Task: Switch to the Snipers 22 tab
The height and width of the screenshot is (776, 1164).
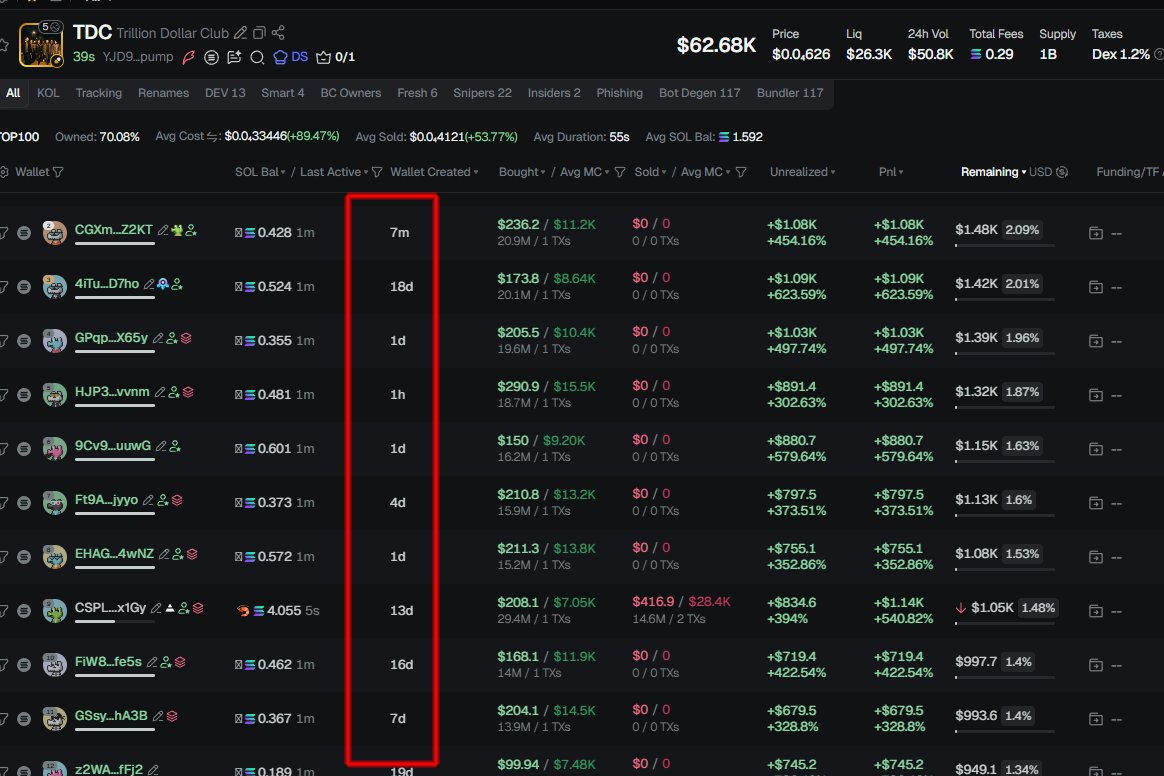Action: [x=482, y=92]
